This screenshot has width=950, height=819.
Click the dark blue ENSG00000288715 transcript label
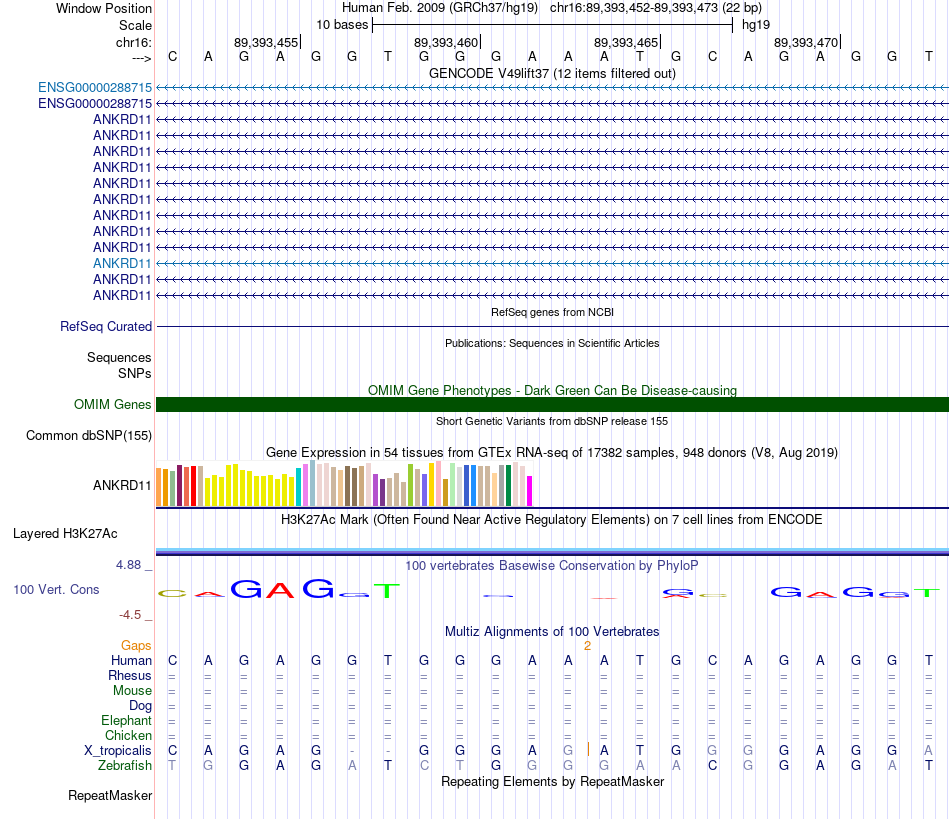[95, 104]
